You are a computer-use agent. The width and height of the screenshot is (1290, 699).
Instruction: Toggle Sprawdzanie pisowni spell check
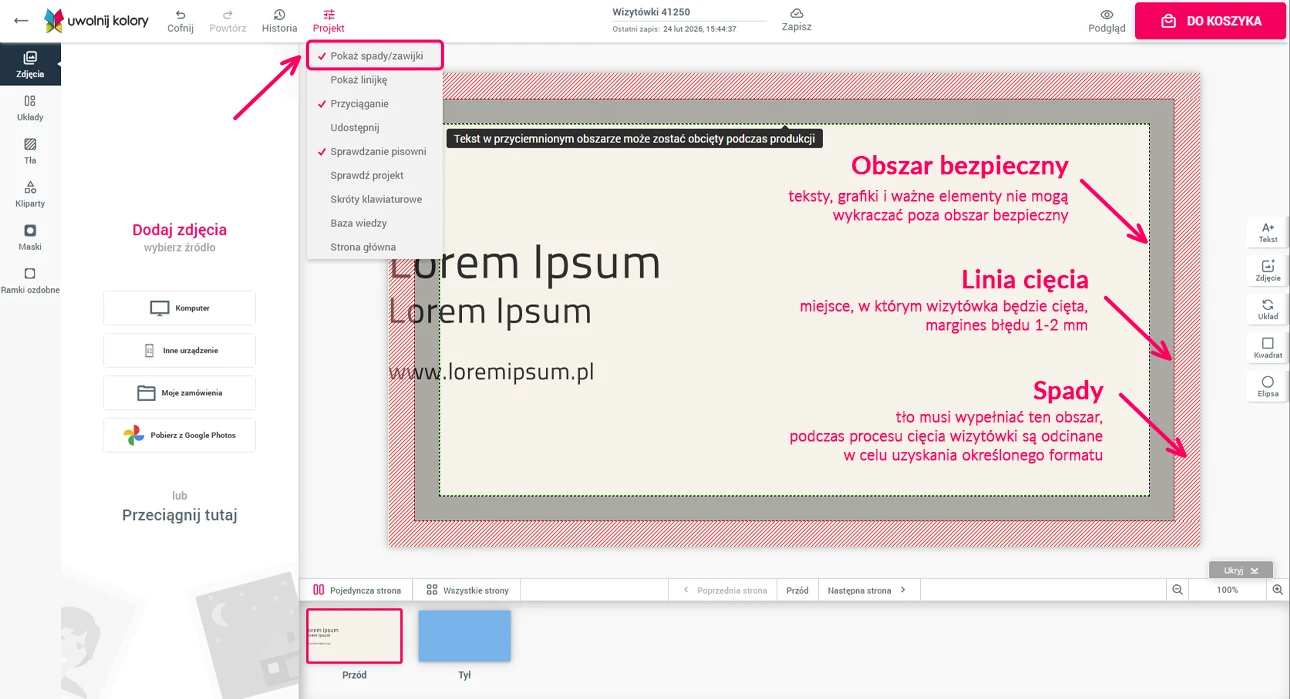click(x=378, y=152)
